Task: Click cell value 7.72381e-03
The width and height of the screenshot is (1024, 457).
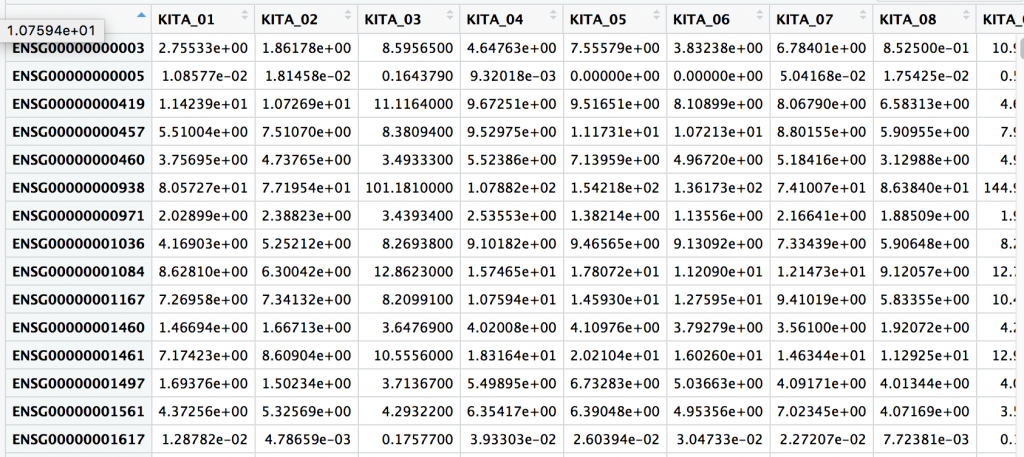Action: pos(926,439)
